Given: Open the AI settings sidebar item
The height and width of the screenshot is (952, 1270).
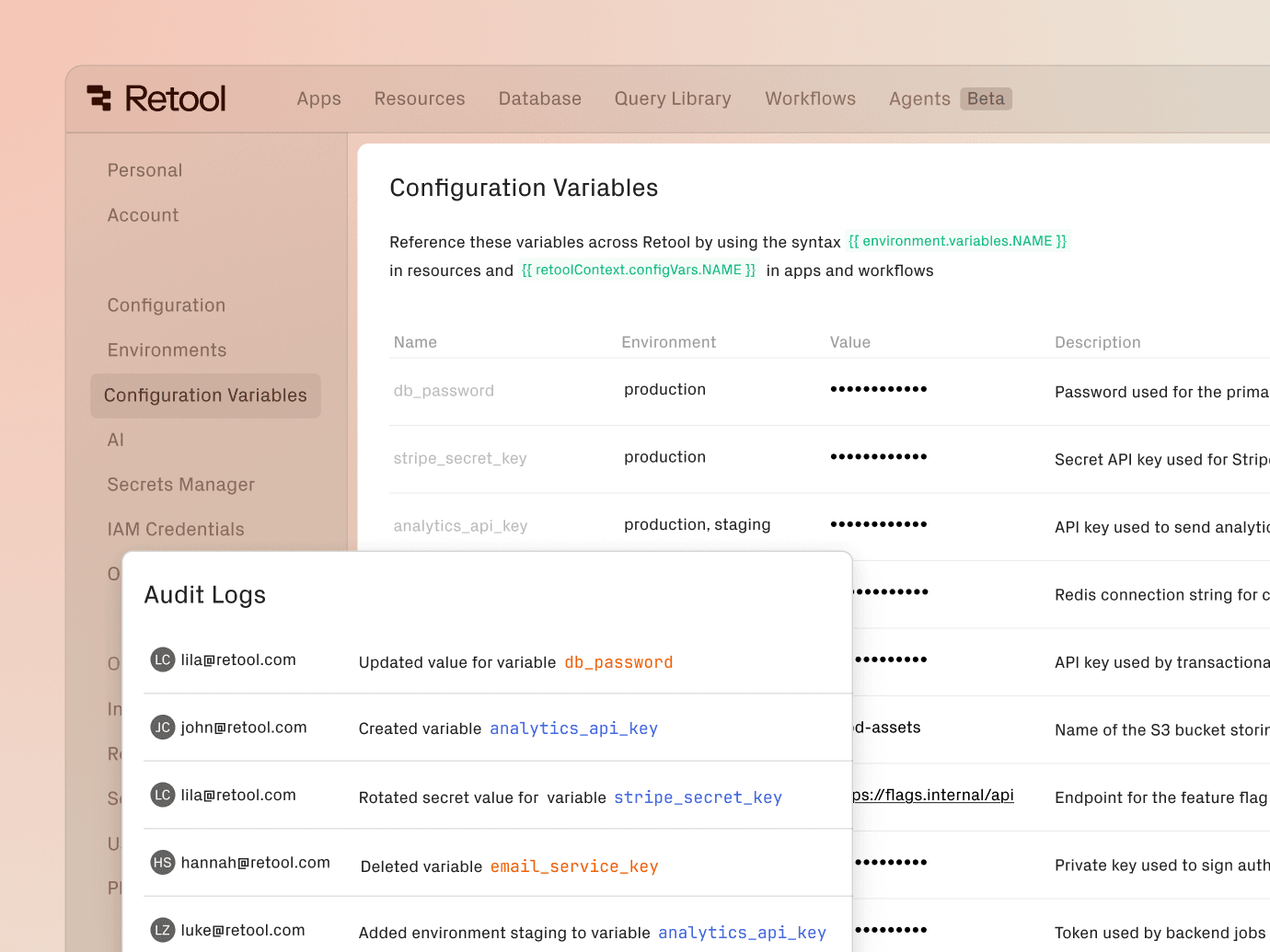Looking at the screenshot, I should (x=115, y=440).
